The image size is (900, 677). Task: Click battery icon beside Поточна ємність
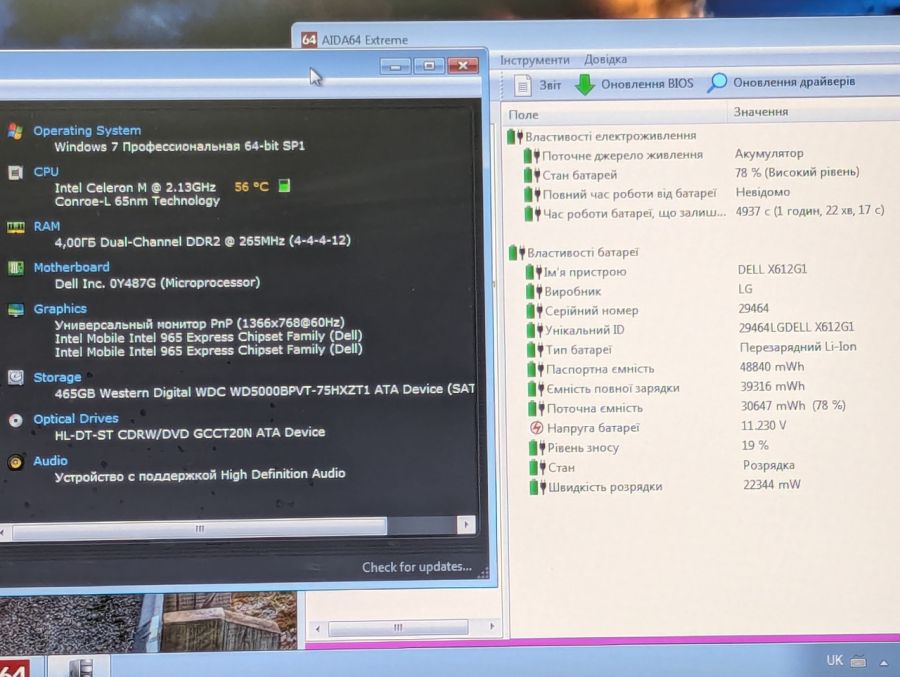pos(537,408)
